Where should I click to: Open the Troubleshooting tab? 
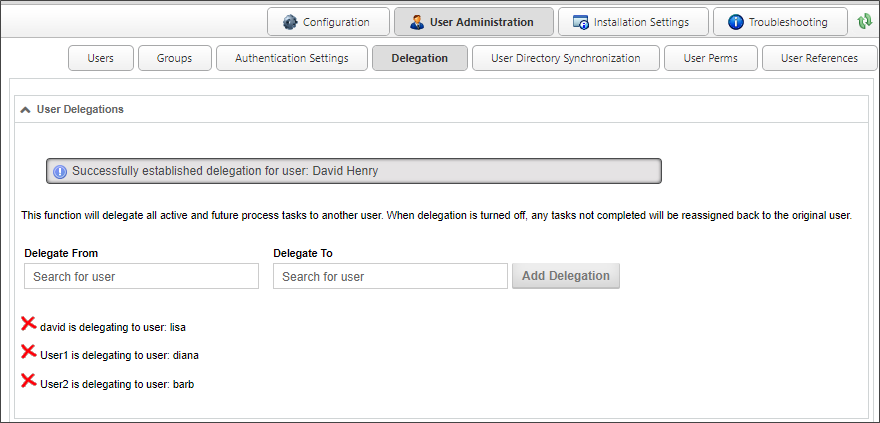[x=777, y=22]
